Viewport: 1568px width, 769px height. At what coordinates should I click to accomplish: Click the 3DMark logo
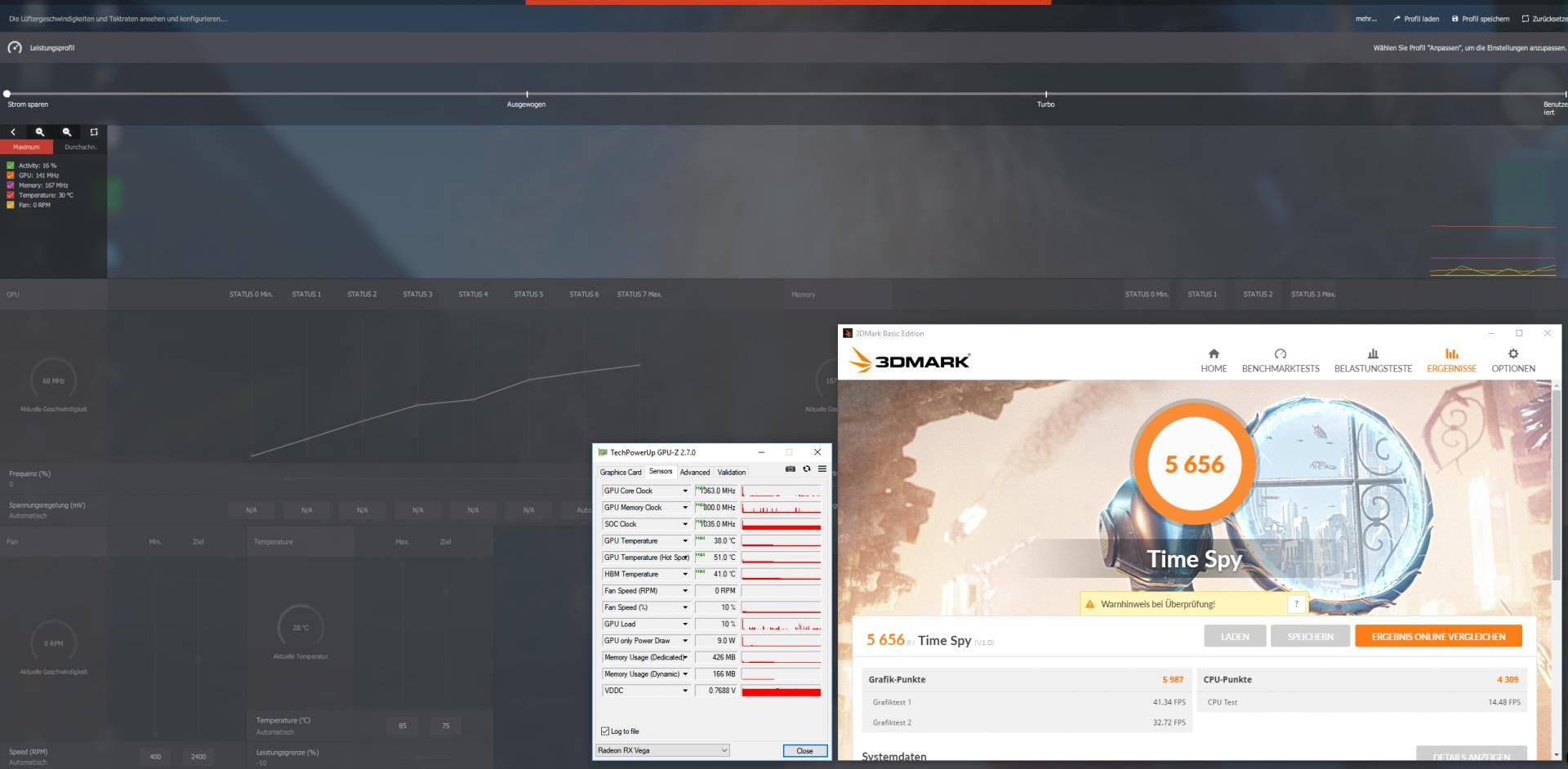point(909,361)
